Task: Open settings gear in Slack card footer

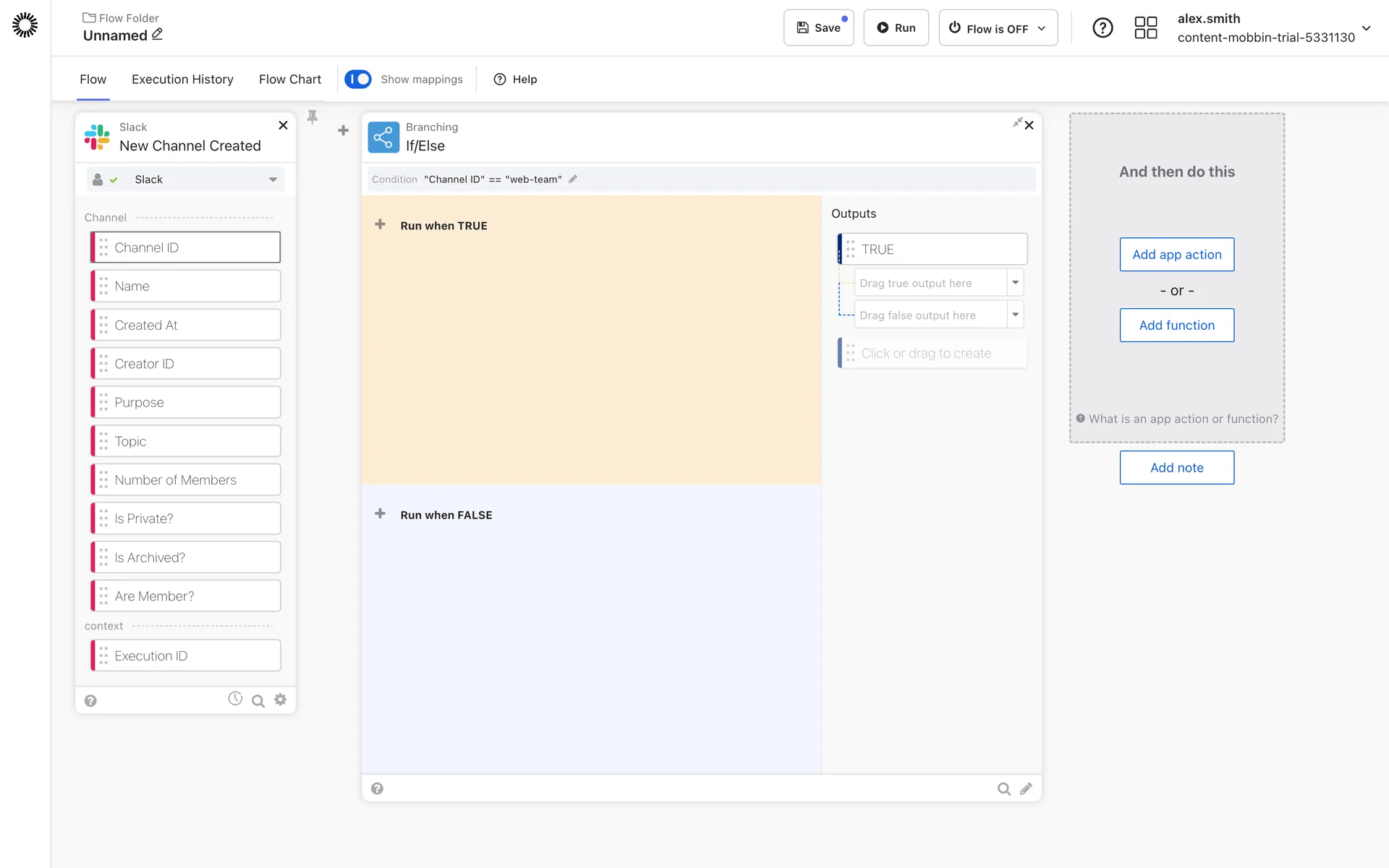Action: (x=281, y=699)
